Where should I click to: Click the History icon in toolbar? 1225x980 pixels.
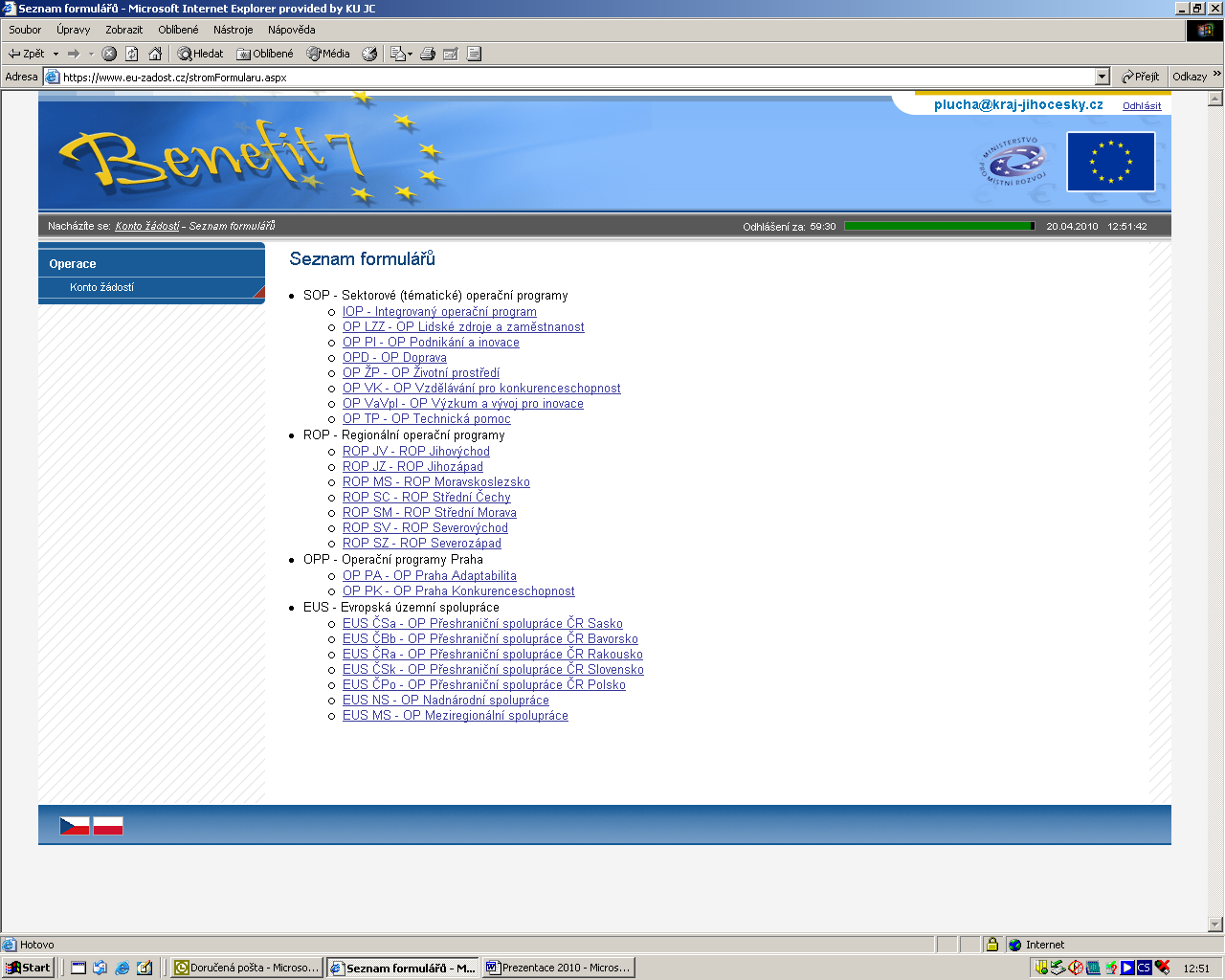pyautogui.click(x=369, y=54)
